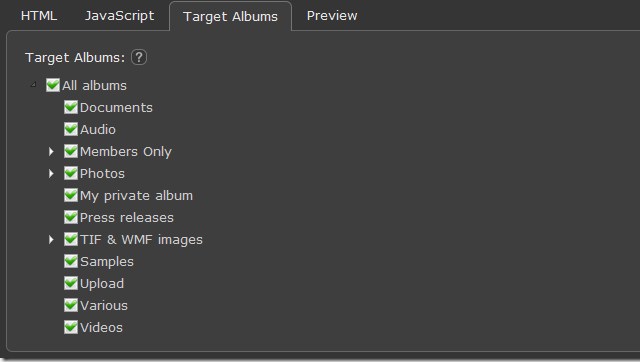Image resolution: width=640 pixels, height=362 pixels.
Task: Open the JavaScript tab
Action: click(119, 16)
